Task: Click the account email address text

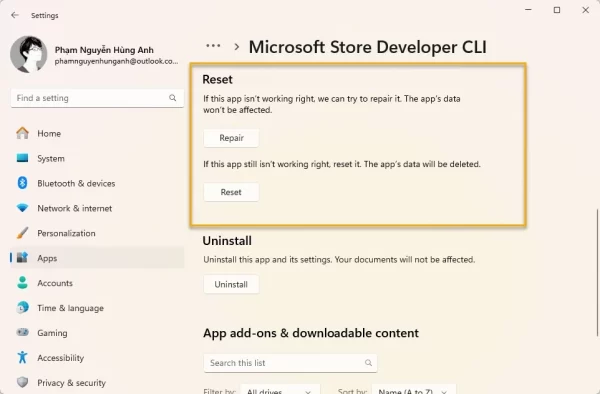Action: click(116, 61)
